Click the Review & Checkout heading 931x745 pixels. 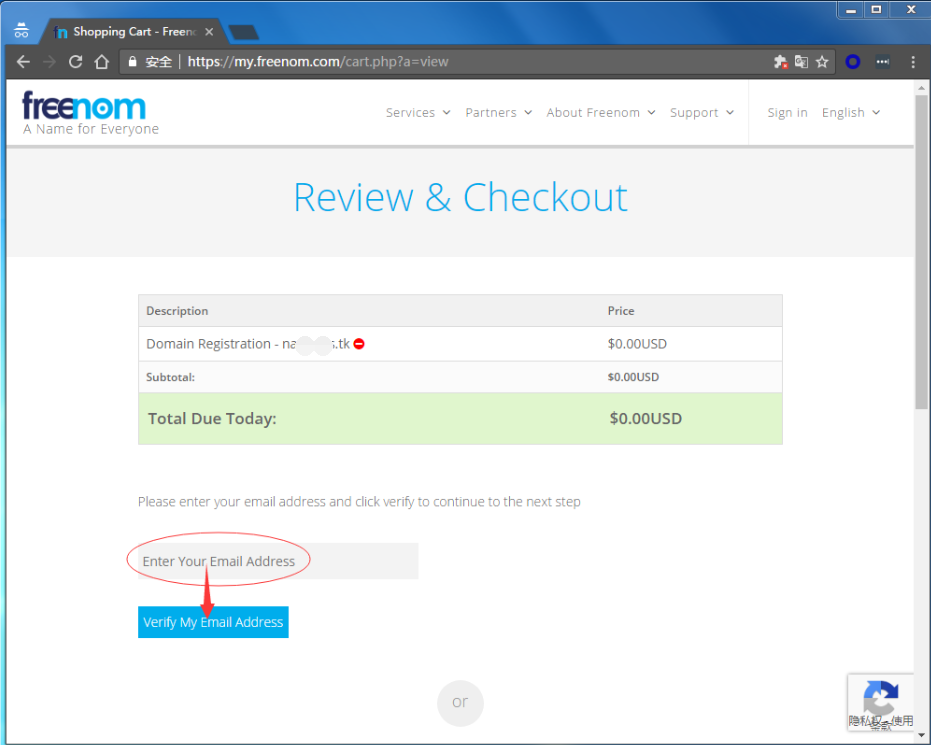[x=460, y=198]
